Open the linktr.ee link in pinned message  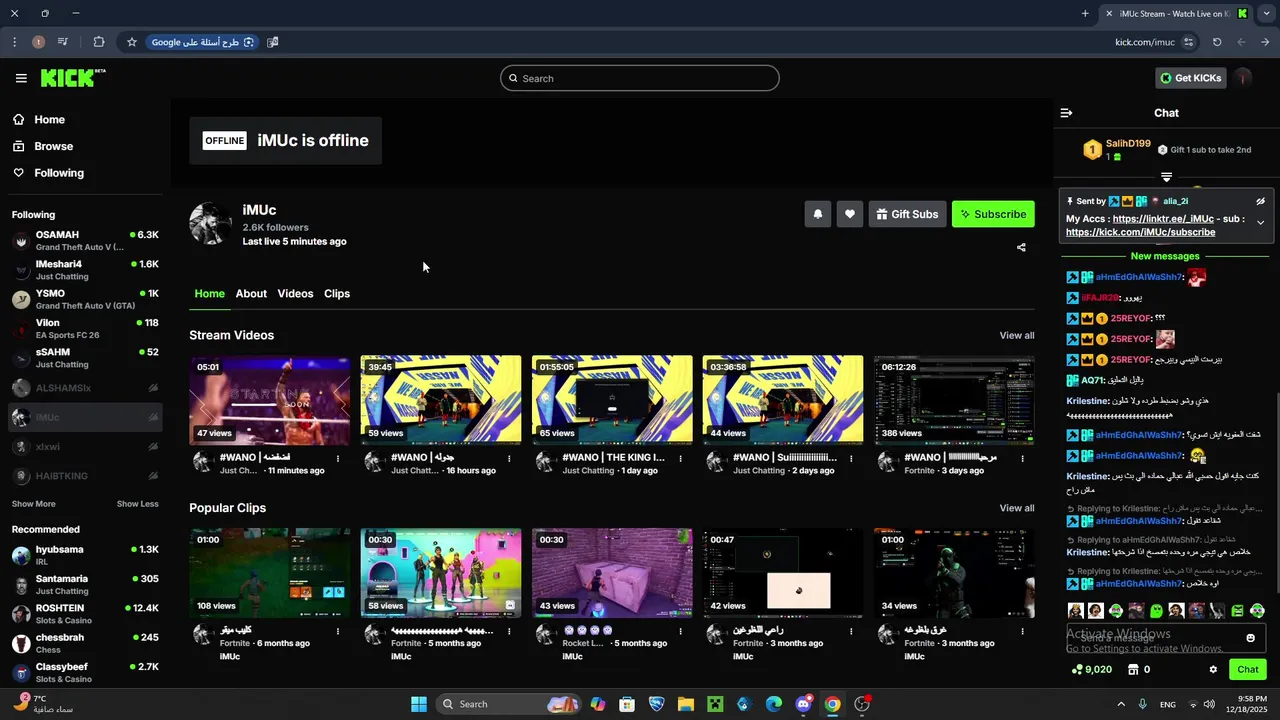[1163, 219]
